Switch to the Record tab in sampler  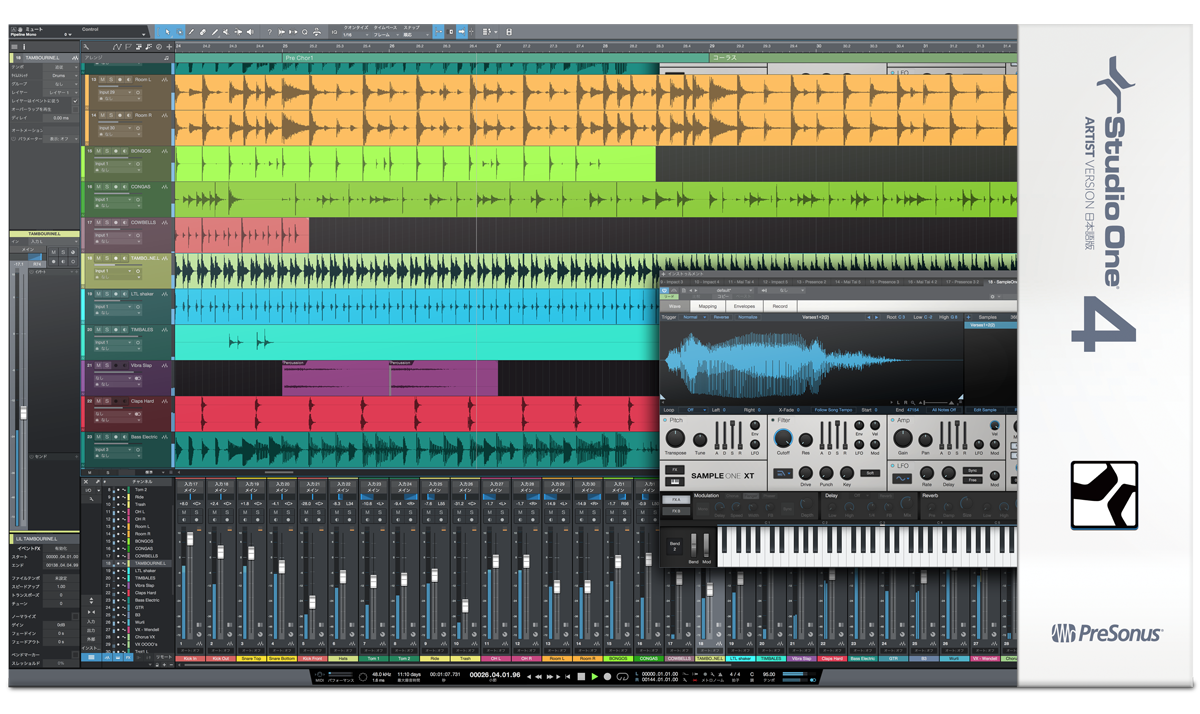click(x=780, y=306)
